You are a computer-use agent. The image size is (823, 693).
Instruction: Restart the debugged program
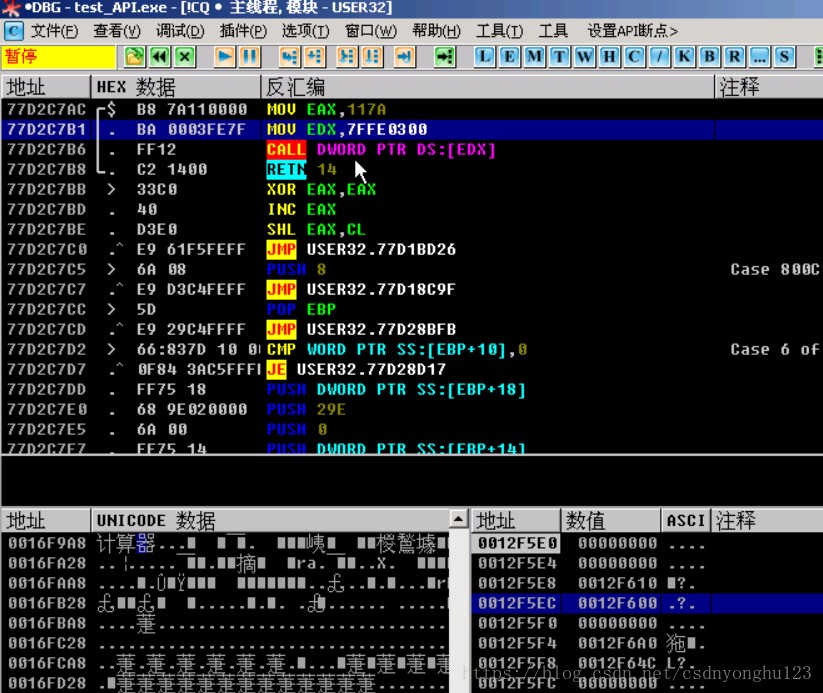157,57
